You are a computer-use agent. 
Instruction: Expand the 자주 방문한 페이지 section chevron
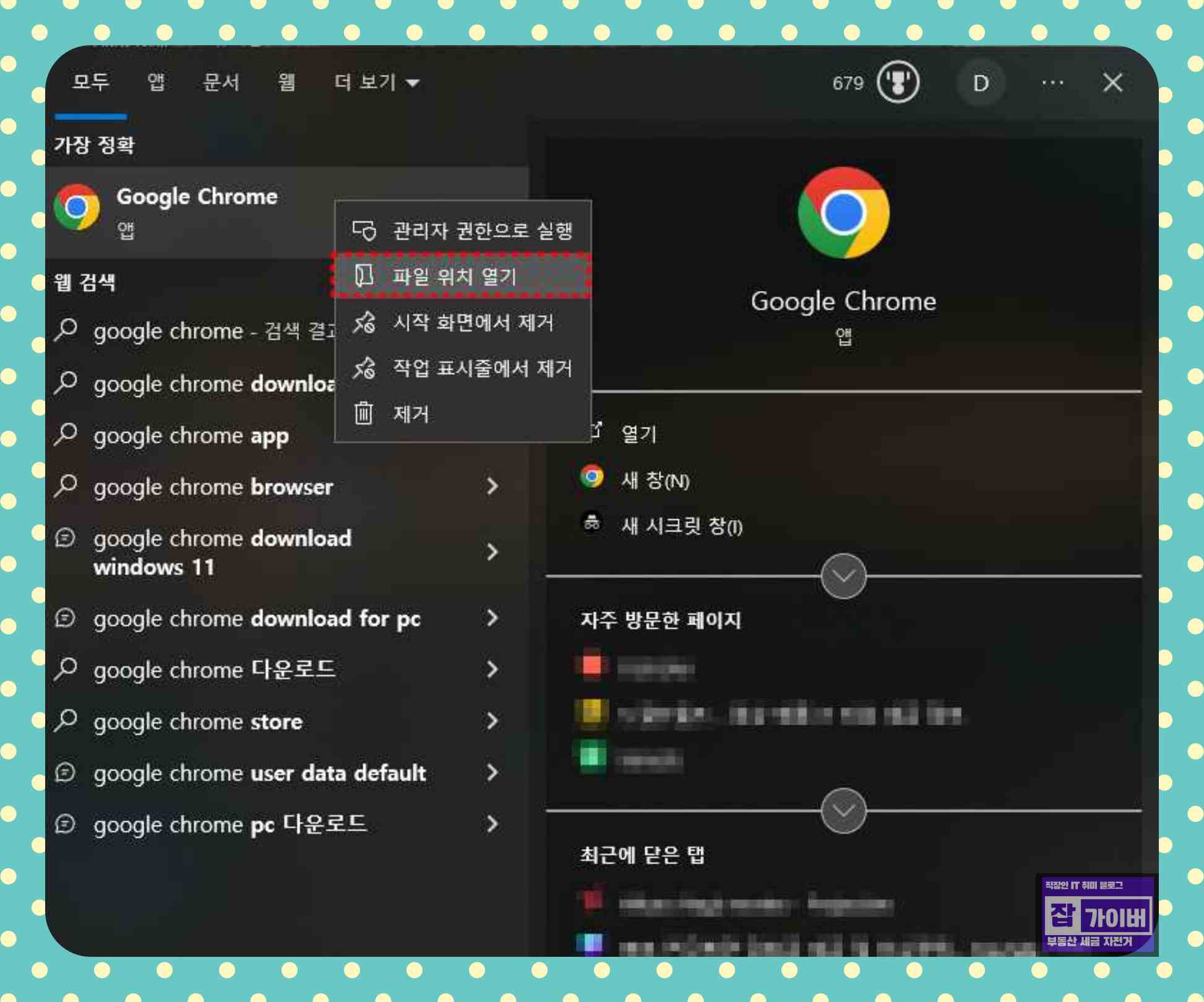point(843,810)
